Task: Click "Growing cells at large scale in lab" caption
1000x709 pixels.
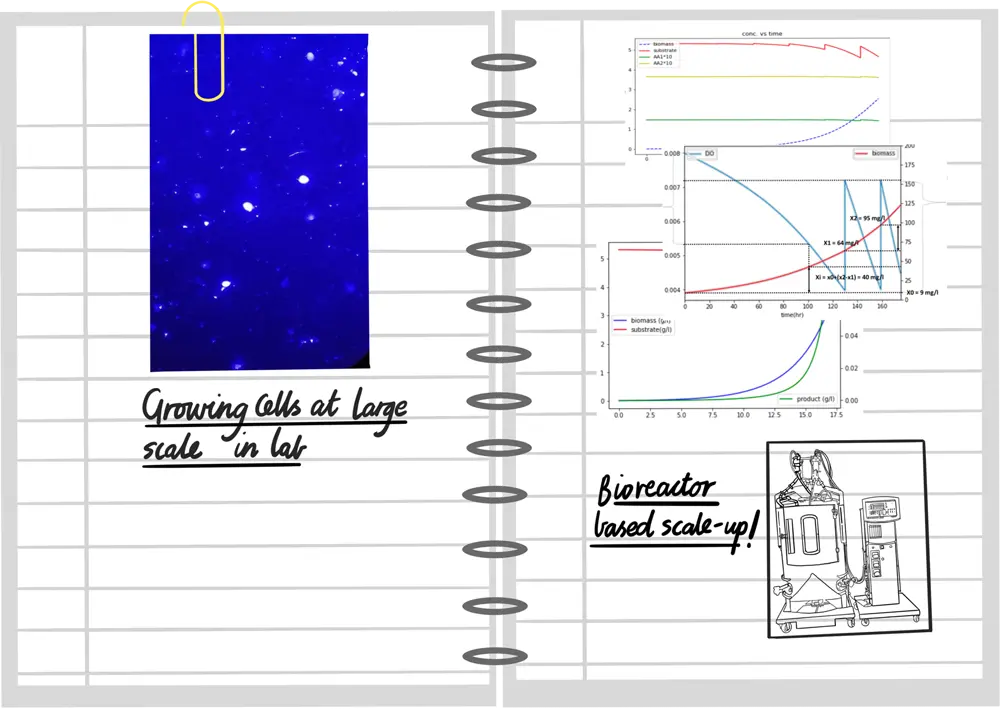Action: (x=274, y=428)
